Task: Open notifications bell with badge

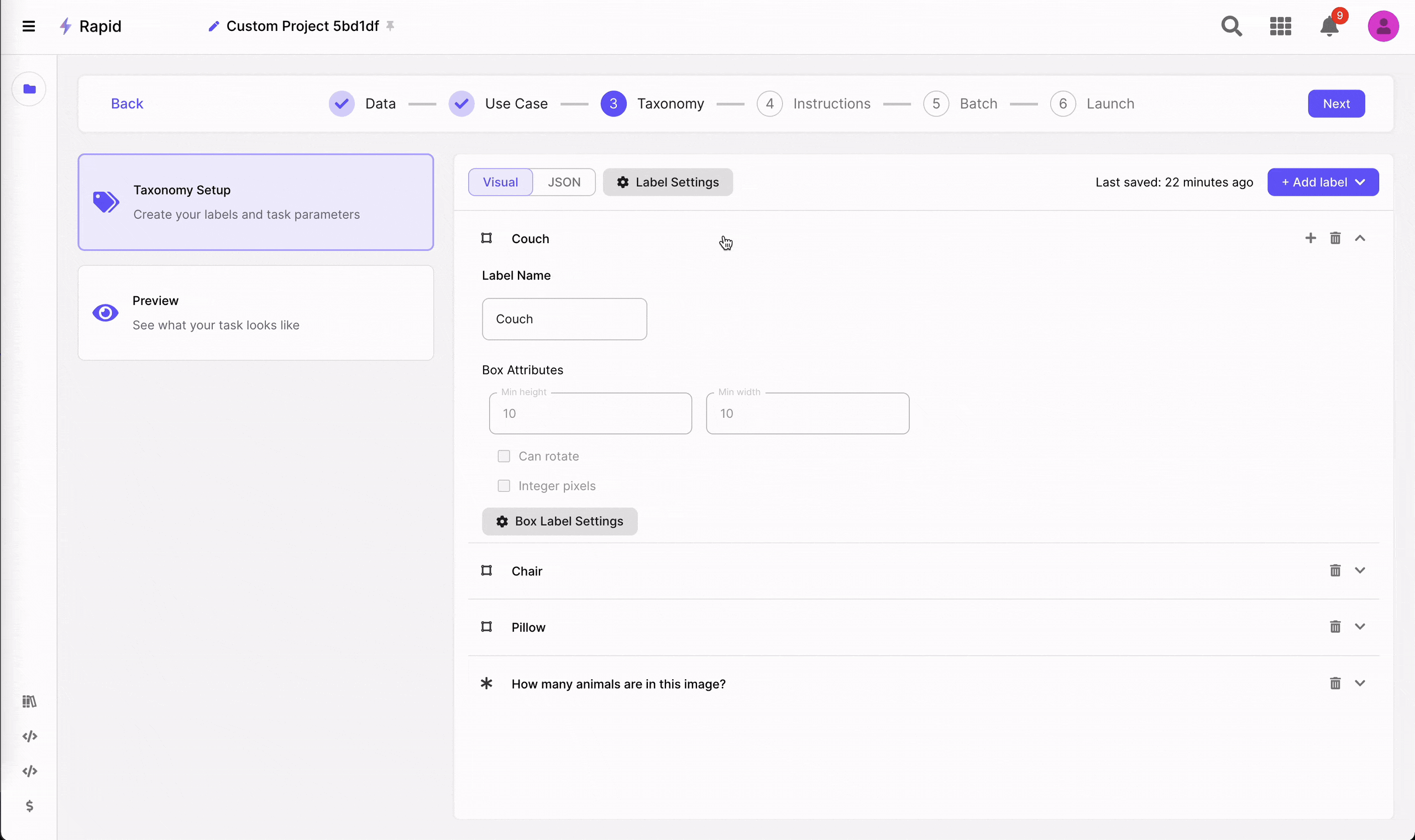Action: pos(1329,26)
